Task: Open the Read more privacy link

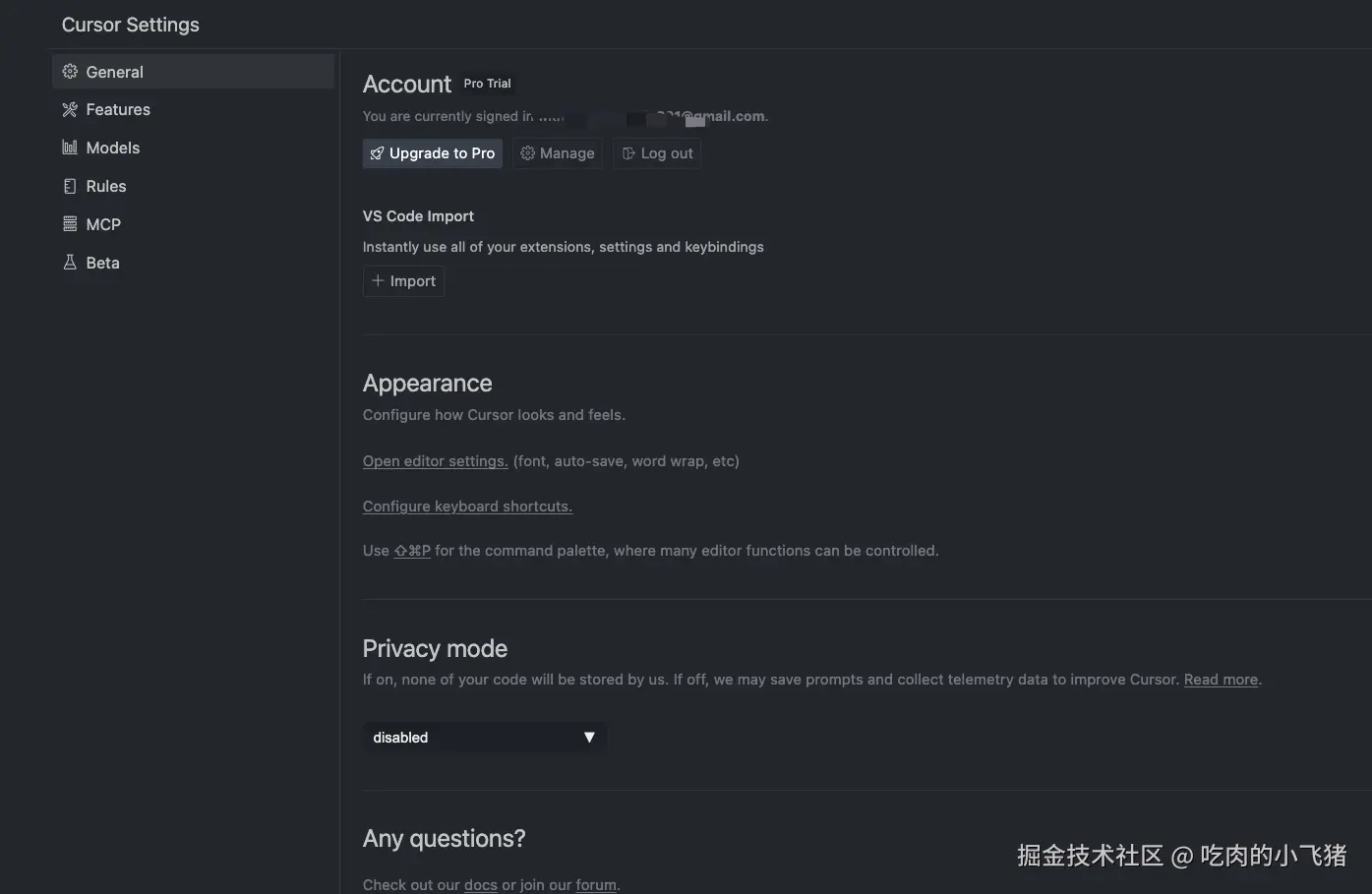Action: (1221, 680)
